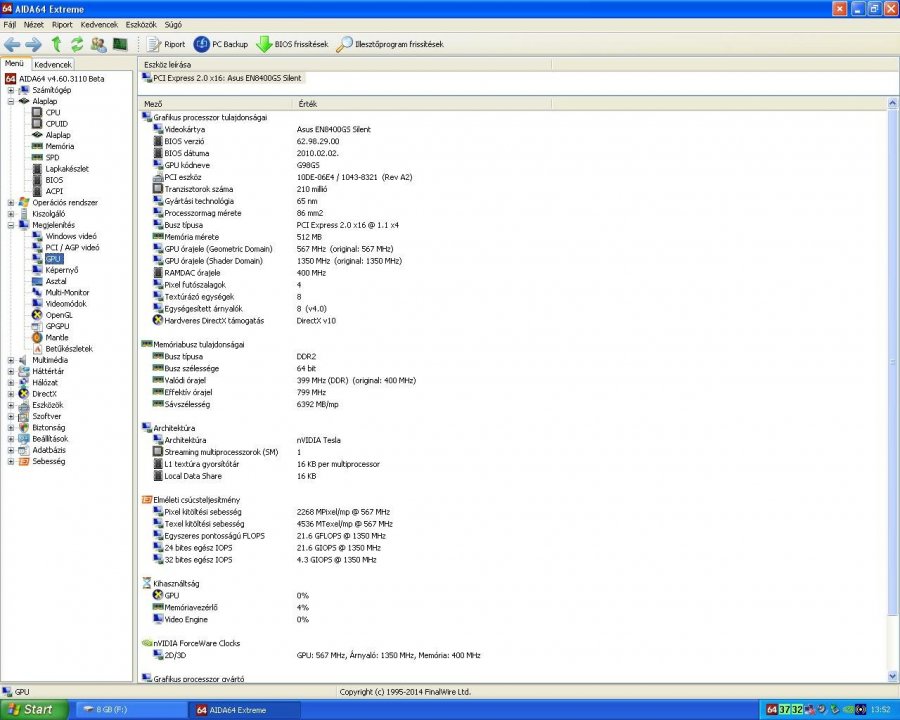Expand the Multimédia tree node

(10, 360)
